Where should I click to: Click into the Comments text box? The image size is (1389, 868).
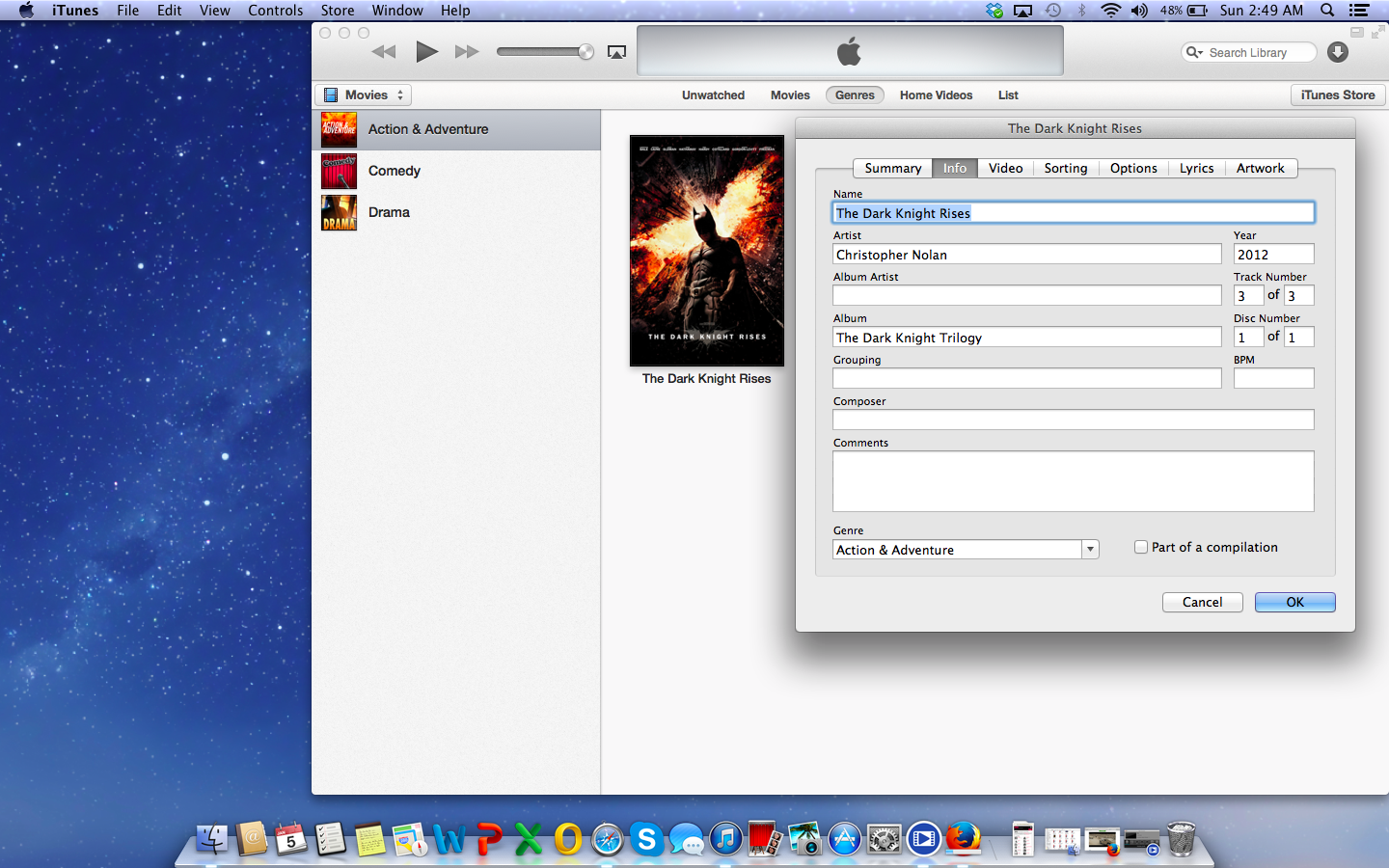coord(1074,481)
